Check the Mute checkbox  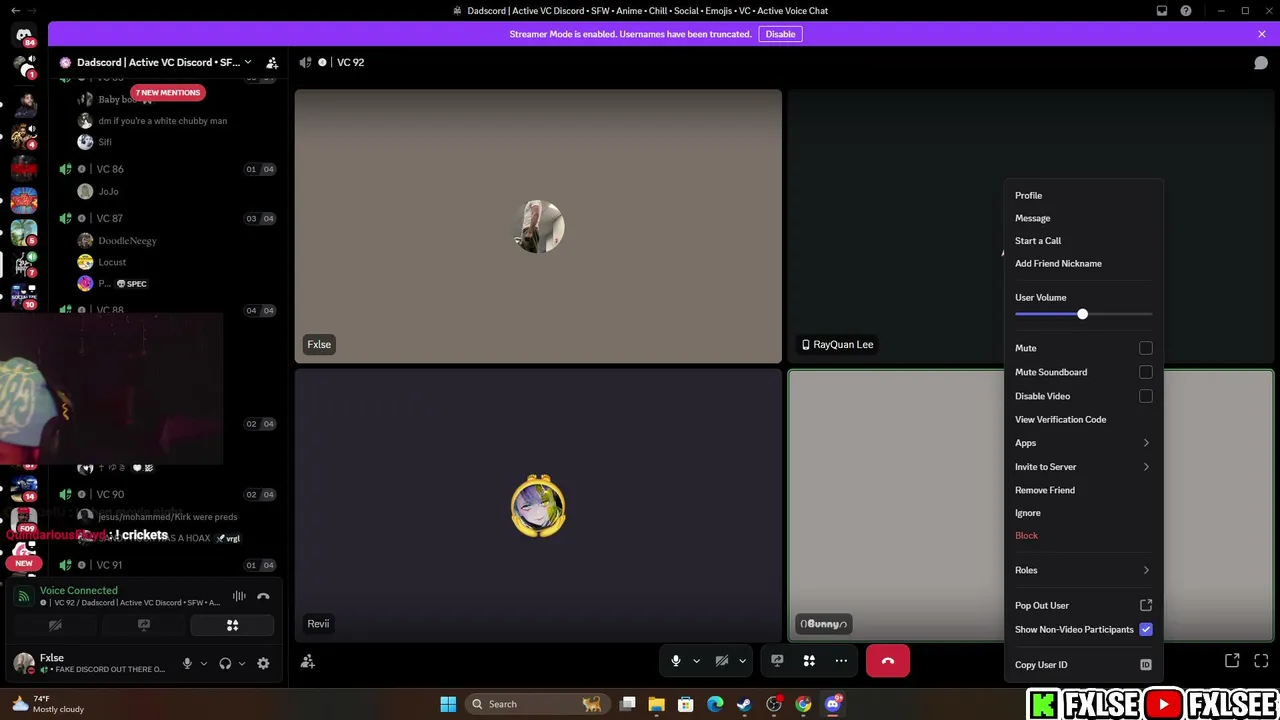click(1146, 348)
